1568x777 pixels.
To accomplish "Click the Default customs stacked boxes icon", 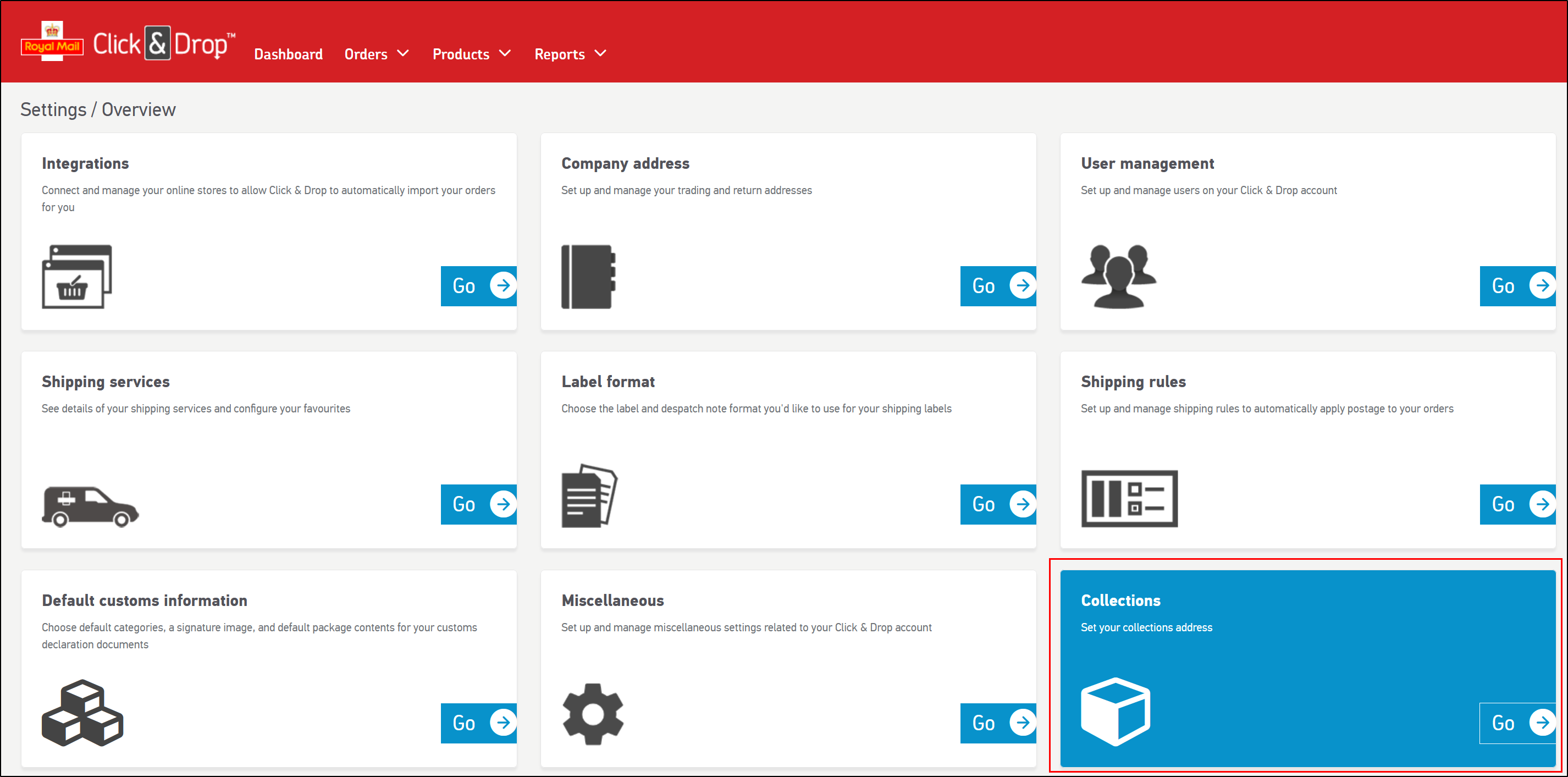I will click(82, 713).
